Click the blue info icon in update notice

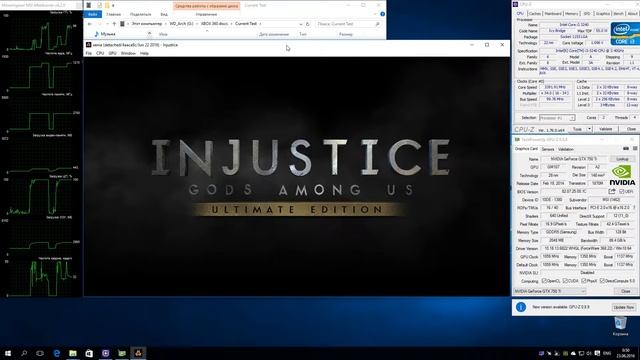[521, 307]
